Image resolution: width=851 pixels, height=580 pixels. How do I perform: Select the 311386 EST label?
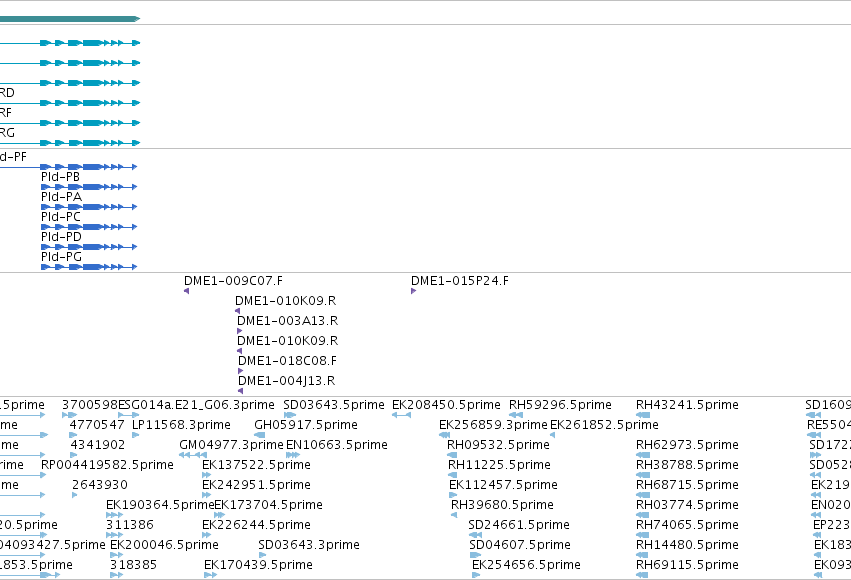130,526
